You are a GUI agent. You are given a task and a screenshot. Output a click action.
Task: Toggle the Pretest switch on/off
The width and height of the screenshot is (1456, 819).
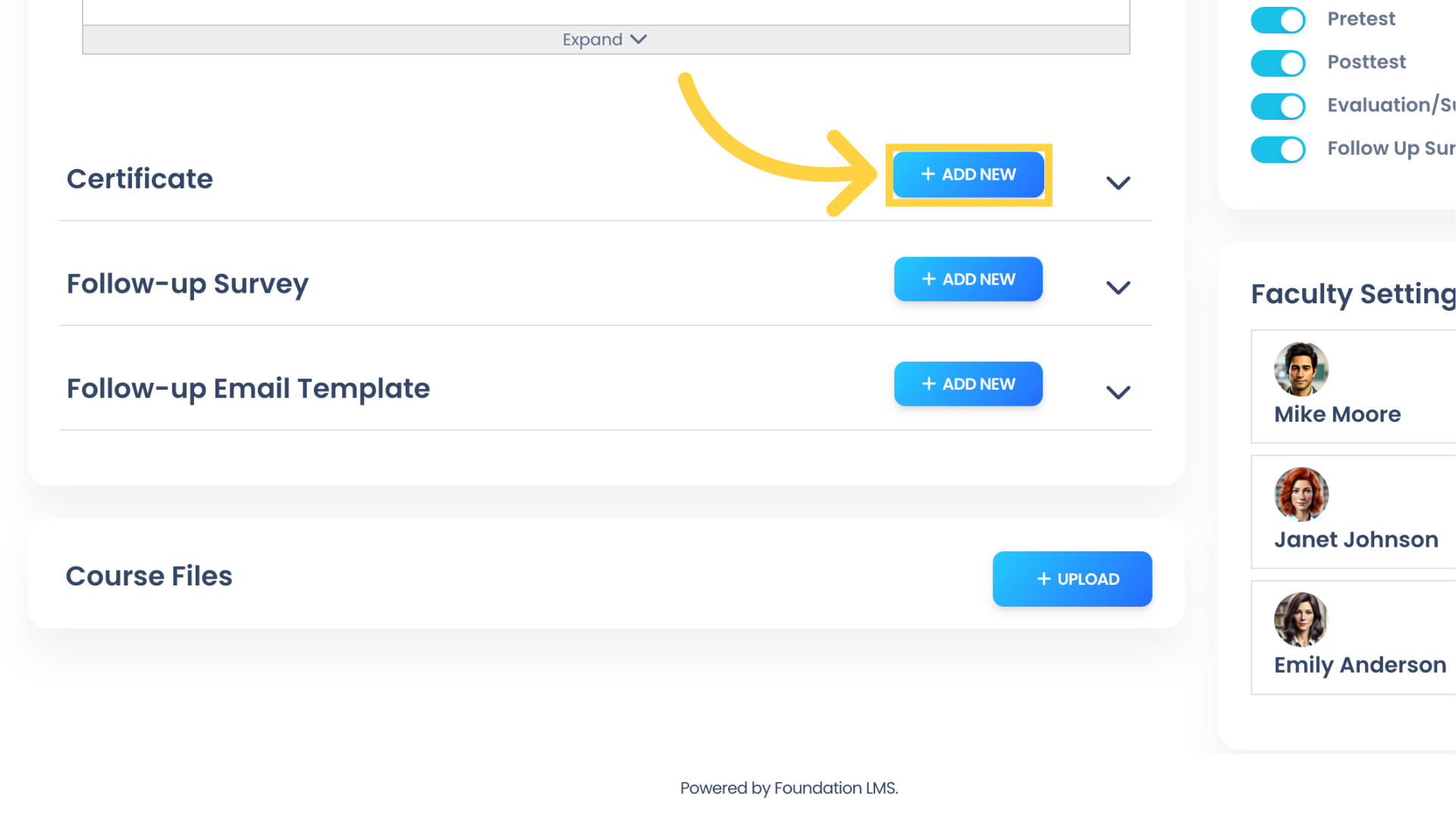click(1278, 18)
